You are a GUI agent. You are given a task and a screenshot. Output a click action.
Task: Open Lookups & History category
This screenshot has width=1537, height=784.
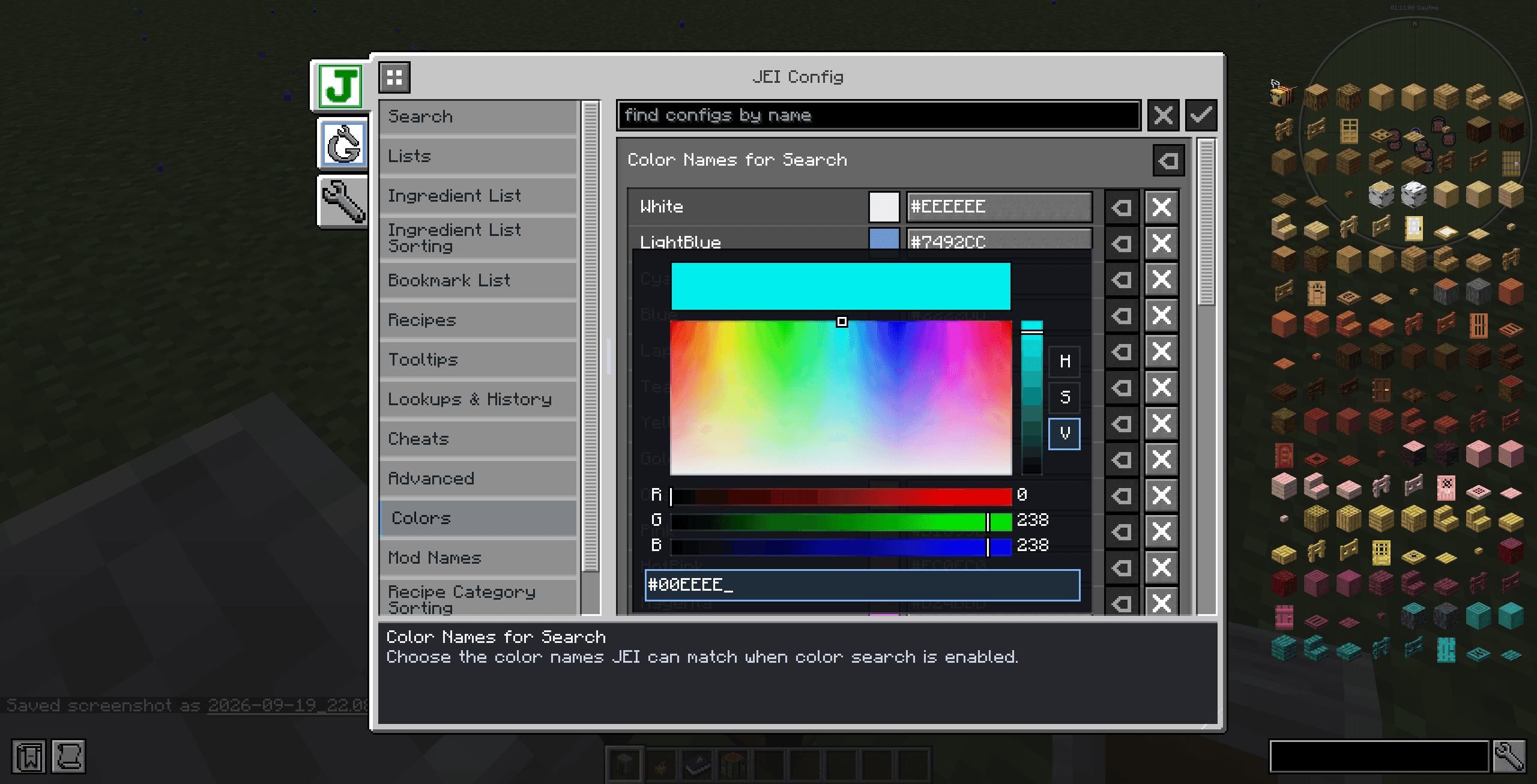[479, 400]
